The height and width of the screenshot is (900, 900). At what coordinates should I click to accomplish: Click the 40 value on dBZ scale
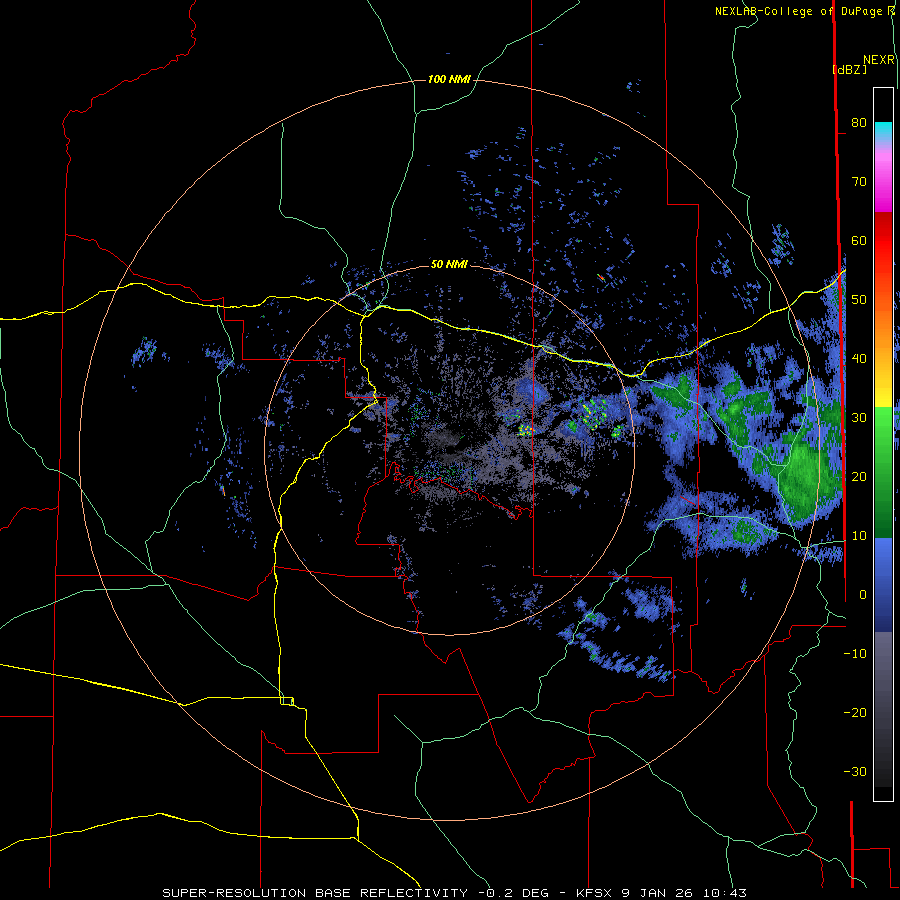[859, 359]
